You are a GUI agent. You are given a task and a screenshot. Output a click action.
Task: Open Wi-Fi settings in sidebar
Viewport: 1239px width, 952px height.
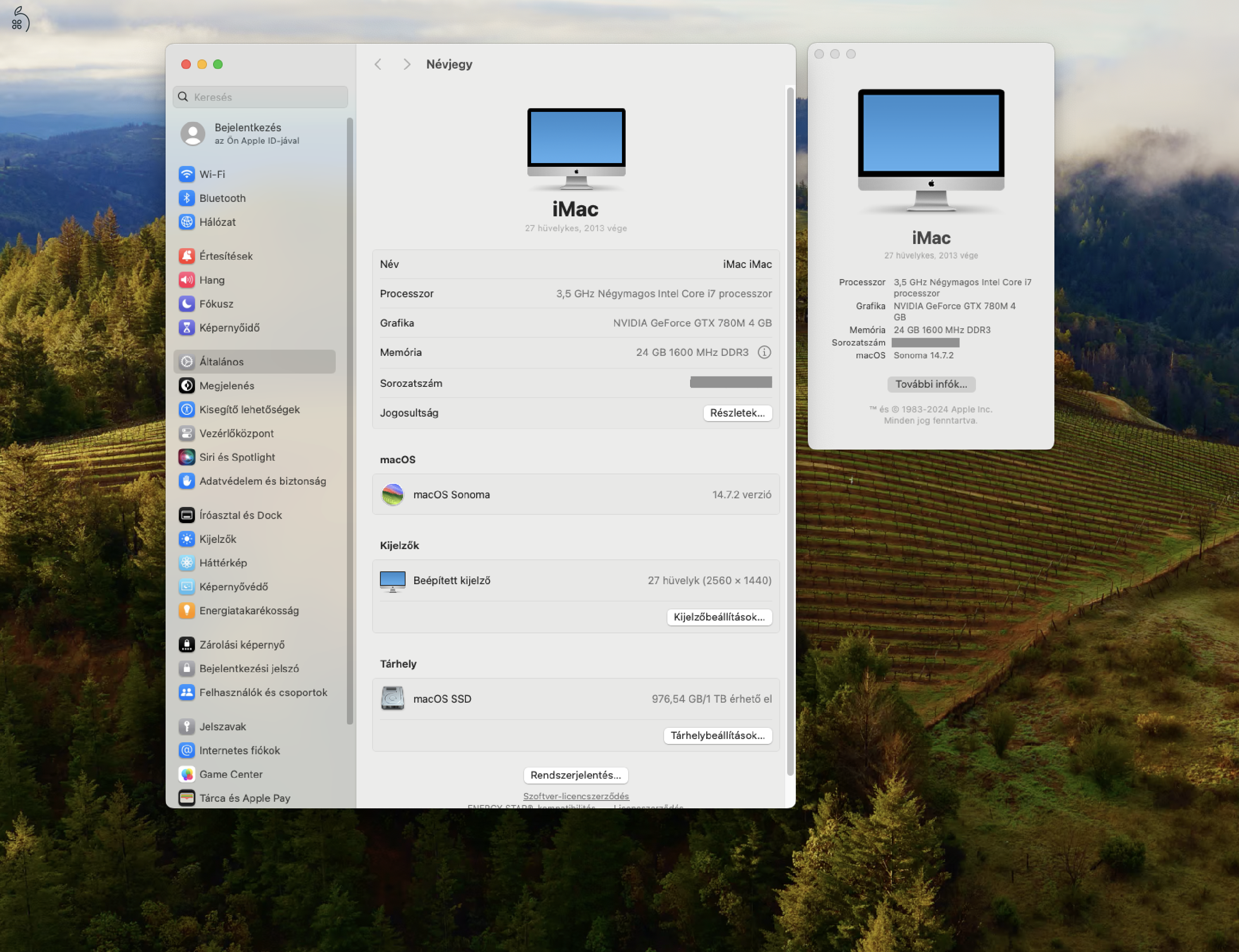(x=254, y=174)
